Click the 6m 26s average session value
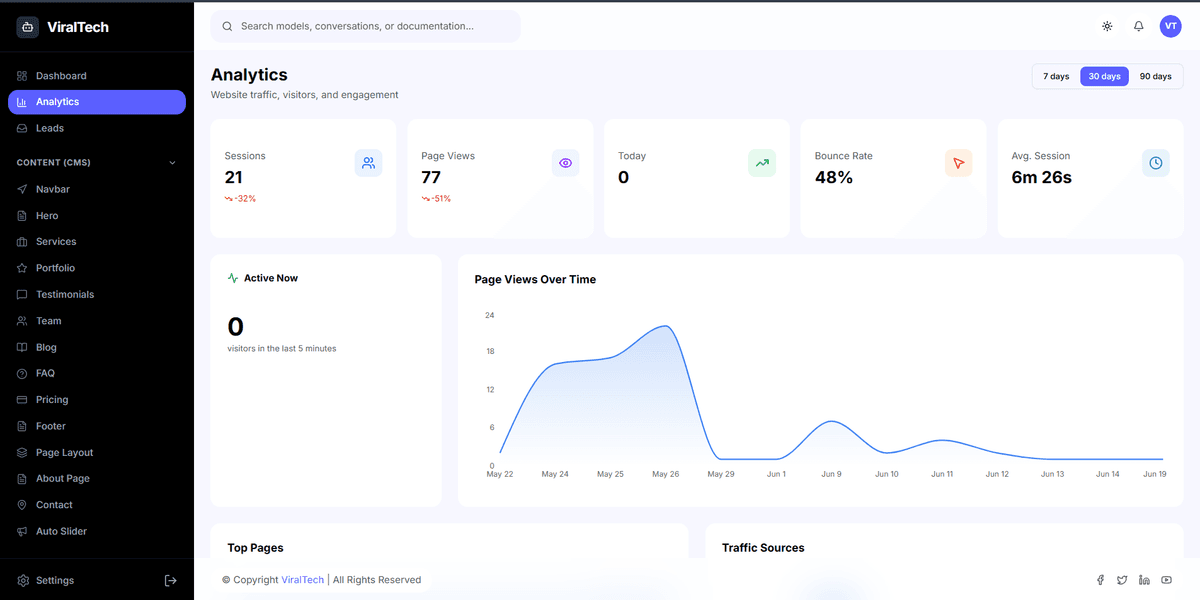The height and width of the screenshot is (600, 1200). pyautogui.click(x=1041, y=177)
